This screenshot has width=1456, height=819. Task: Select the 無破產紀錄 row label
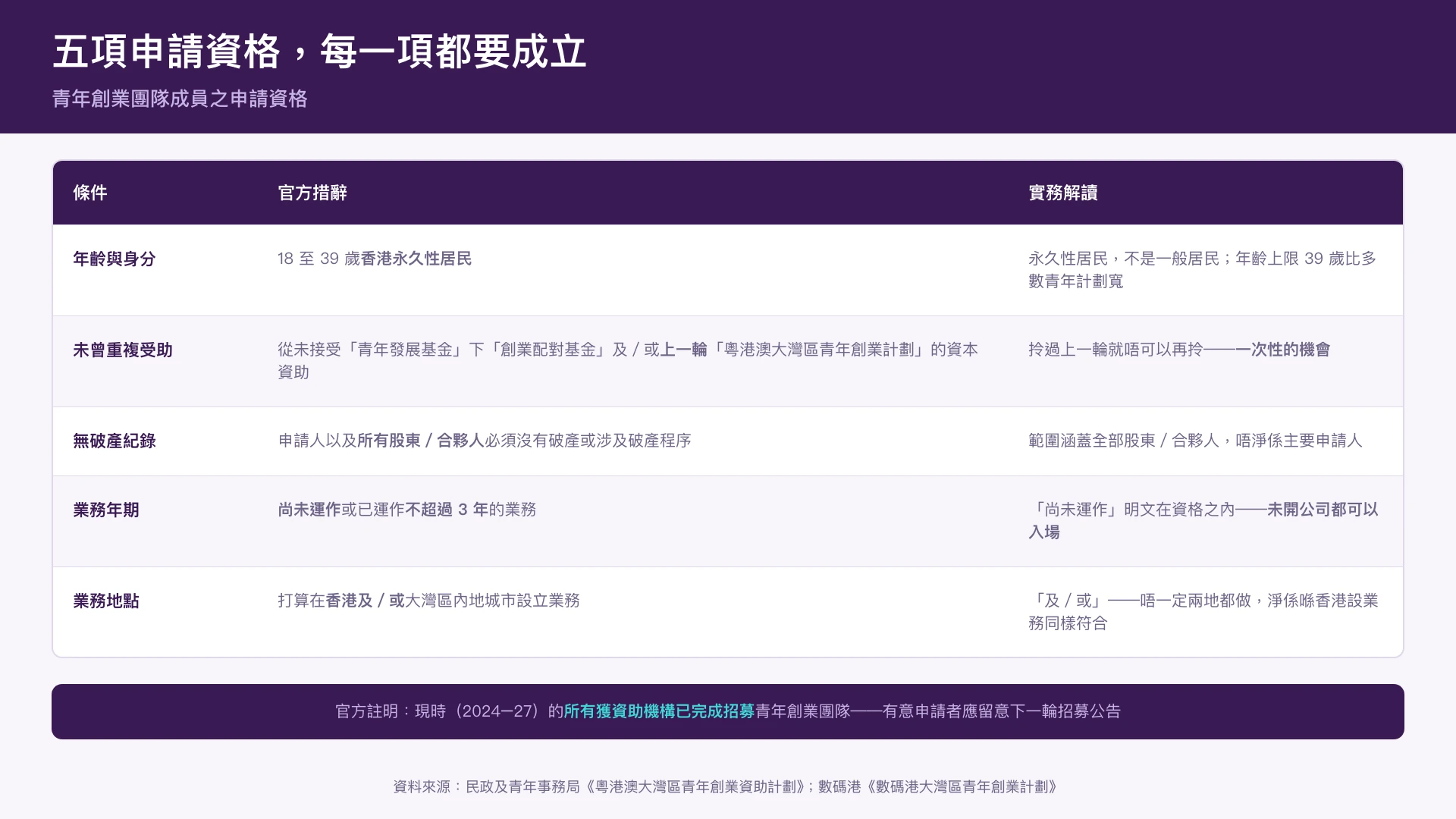coord(115,441)
